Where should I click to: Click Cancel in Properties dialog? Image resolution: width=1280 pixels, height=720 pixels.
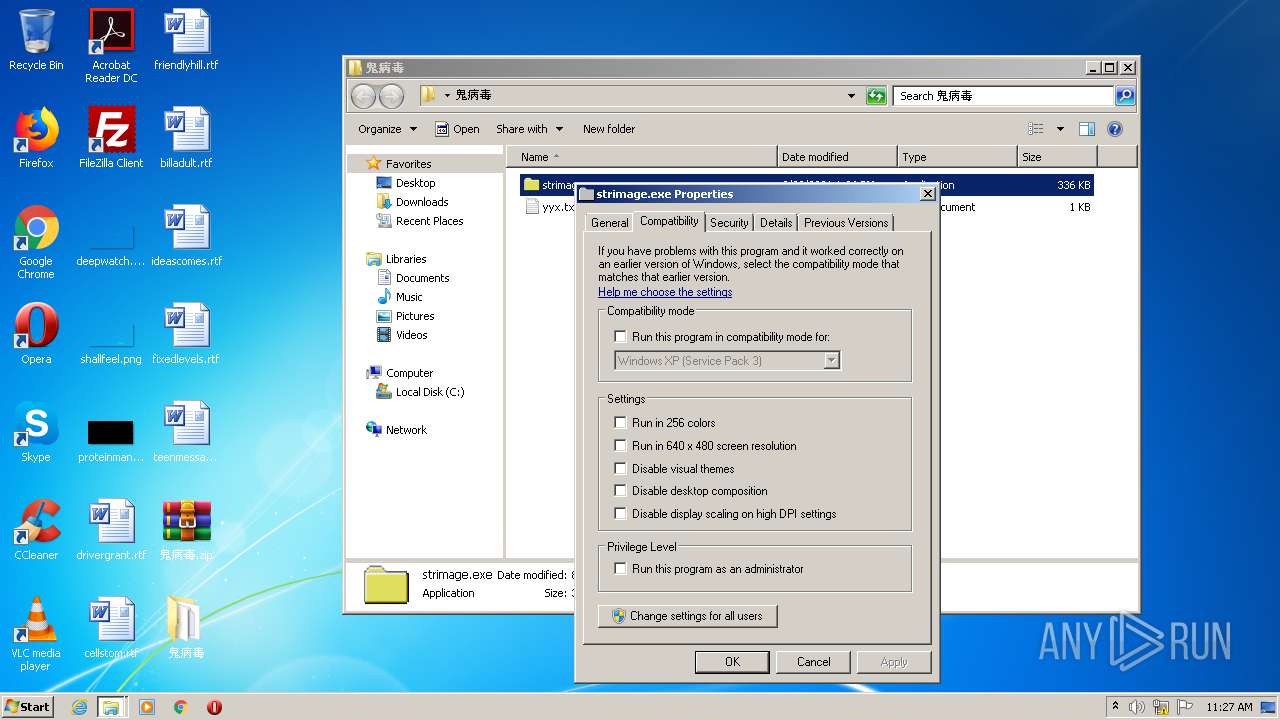[x=813, y=662]
